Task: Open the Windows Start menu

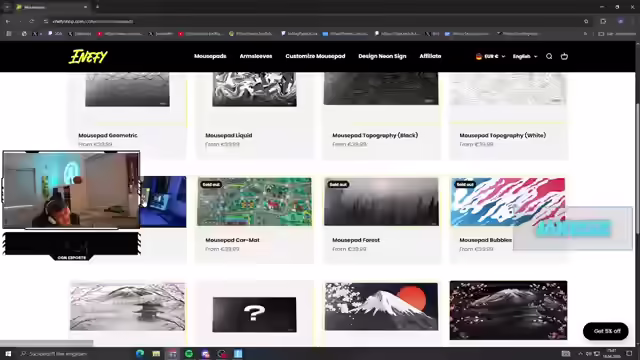Action: click(8, 354)
